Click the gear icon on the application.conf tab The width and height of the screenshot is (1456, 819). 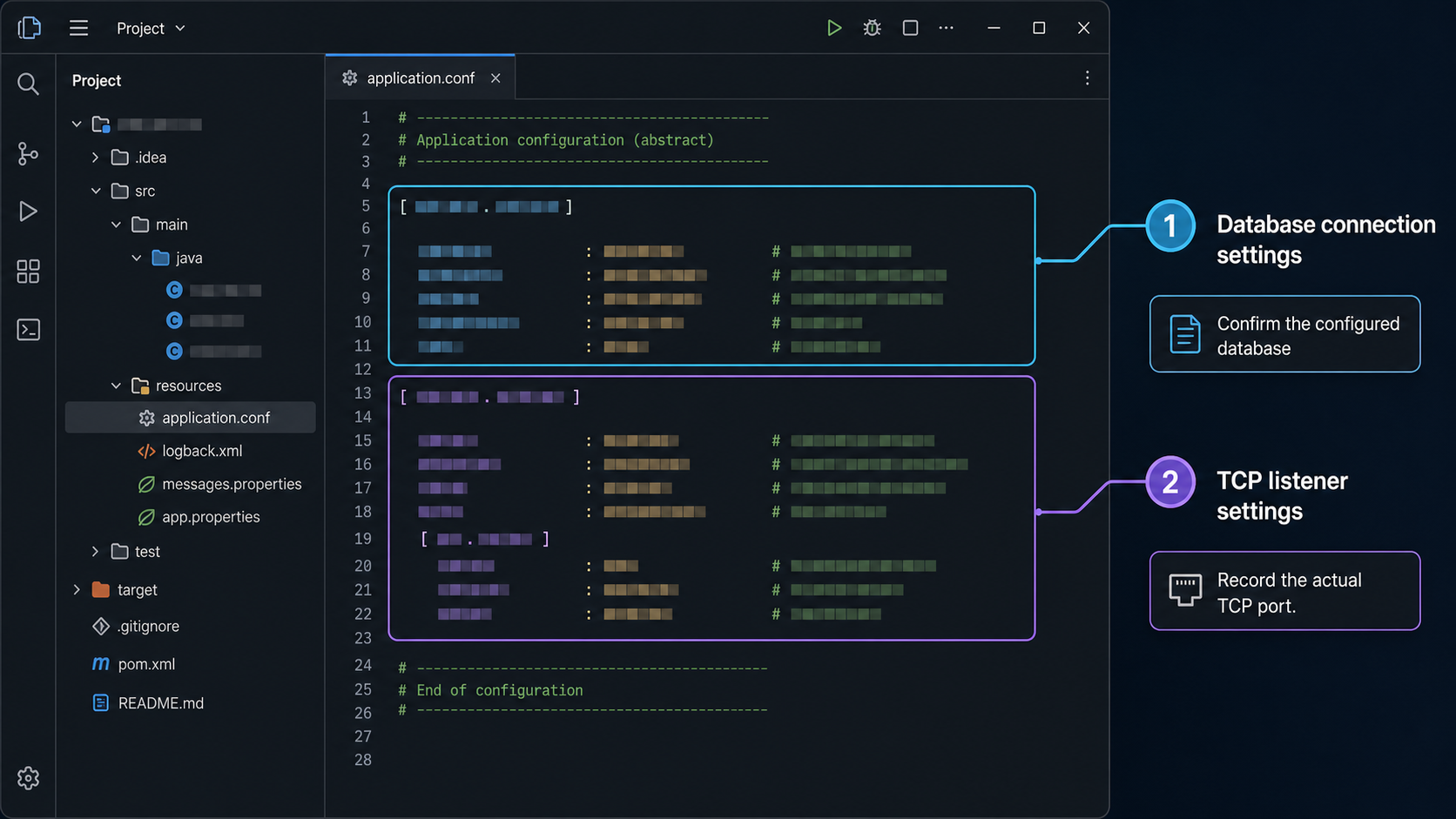tap(350, 78)
